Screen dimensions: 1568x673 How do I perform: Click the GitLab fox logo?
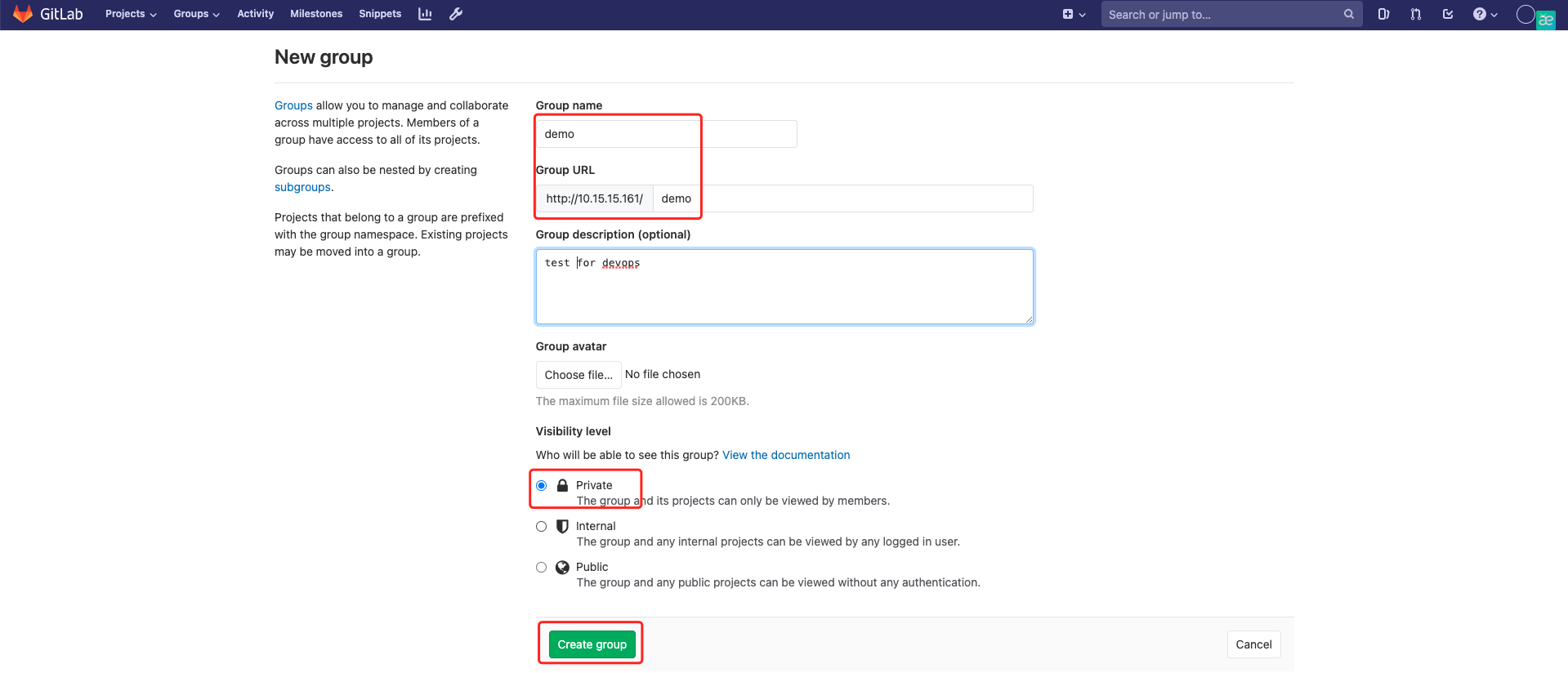tap(23, 14)
